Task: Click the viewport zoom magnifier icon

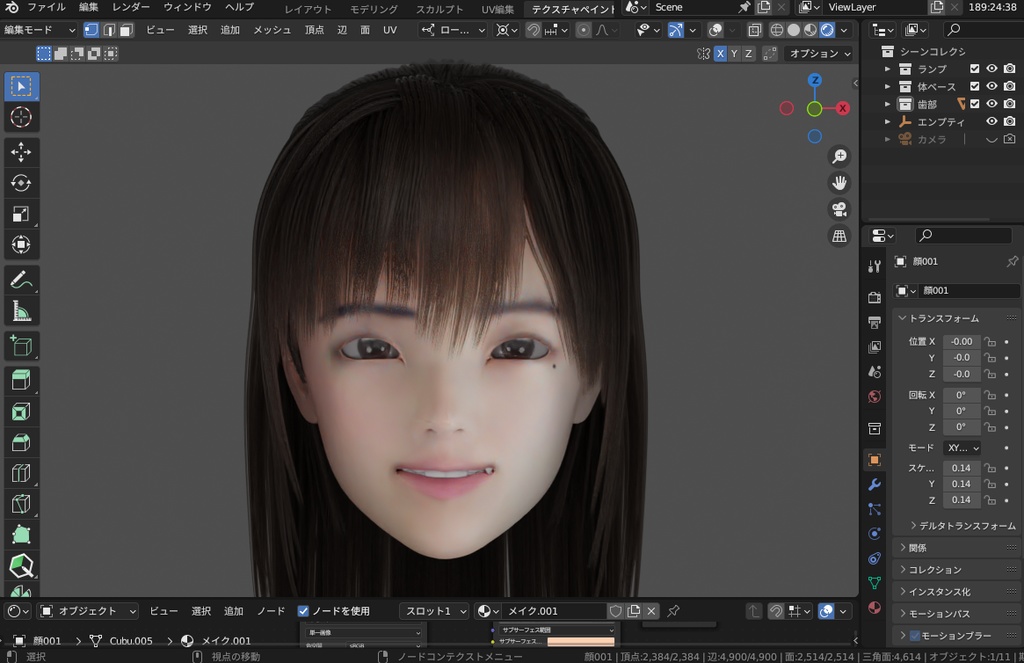Action: pyautogui.click(x=839, y=156)
